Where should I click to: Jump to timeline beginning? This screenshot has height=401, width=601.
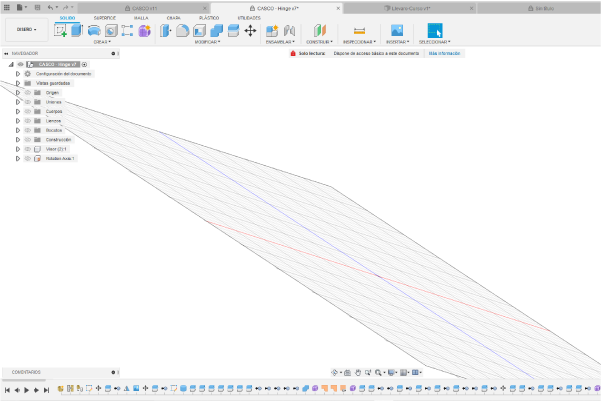click(x=7, y=390)
